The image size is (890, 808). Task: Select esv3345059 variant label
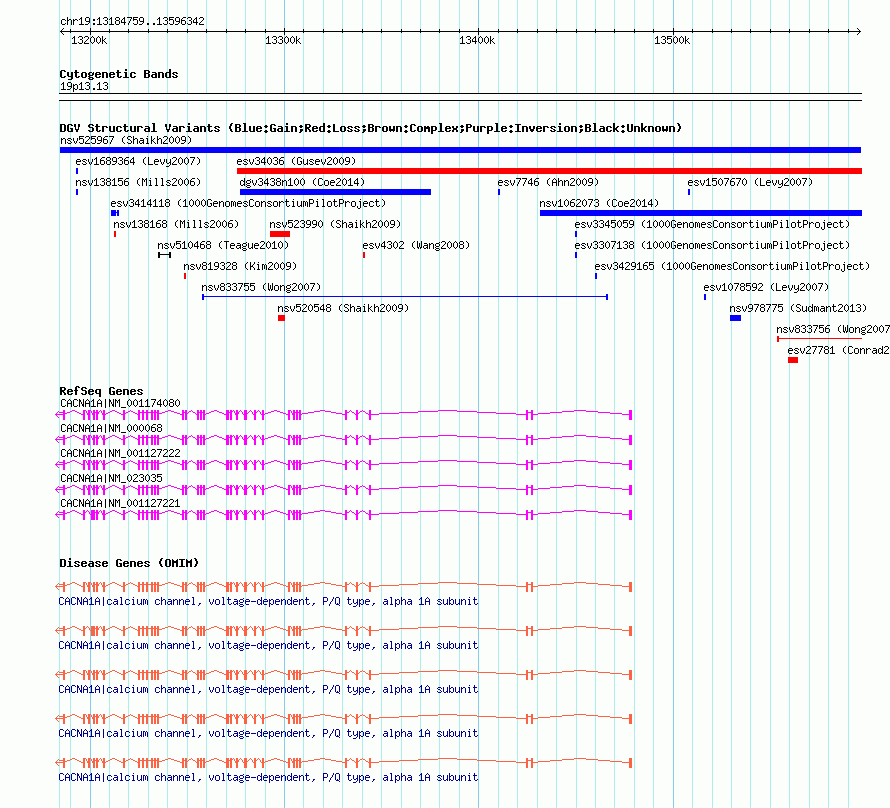tap(712, 224)
